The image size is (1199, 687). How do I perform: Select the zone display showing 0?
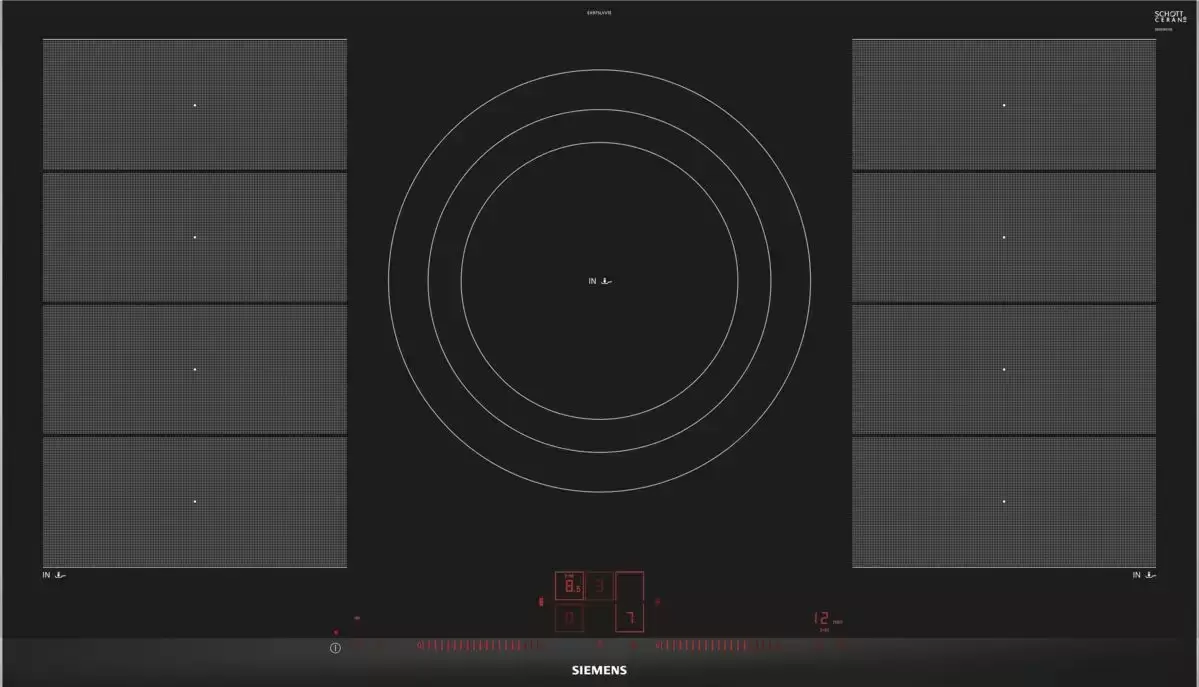pyautogui.click(x=569, y=620)
